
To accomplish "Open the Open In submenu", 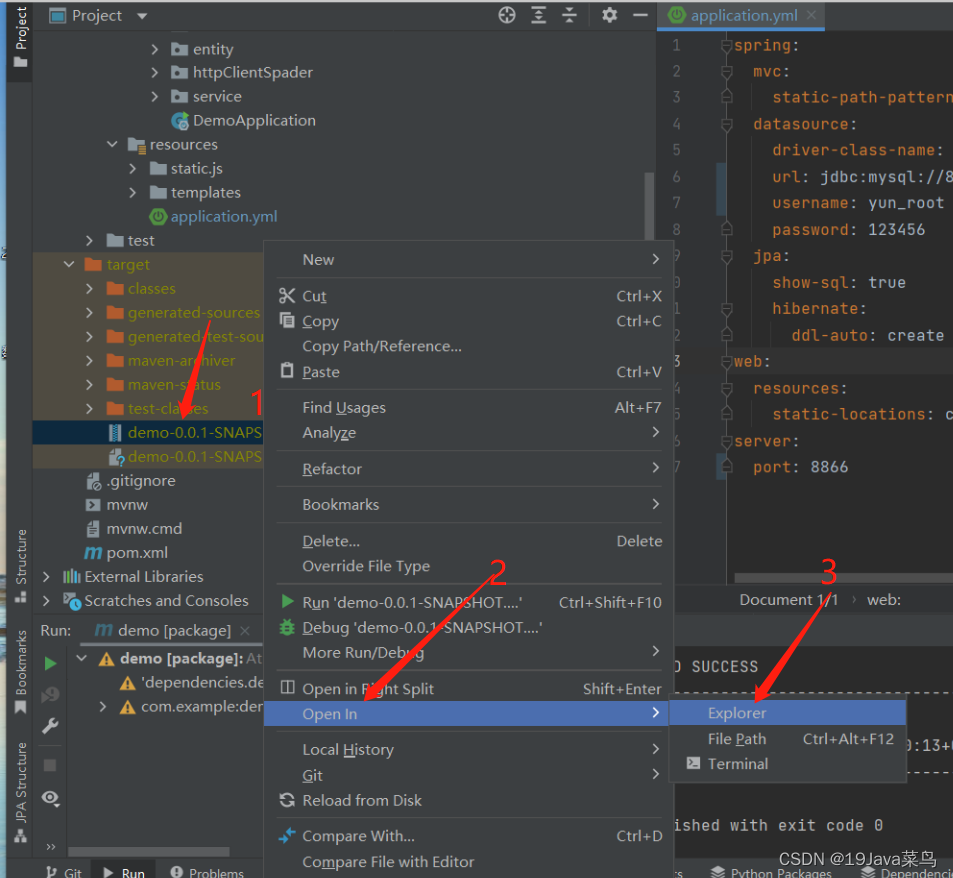I will tap(466, 713).
